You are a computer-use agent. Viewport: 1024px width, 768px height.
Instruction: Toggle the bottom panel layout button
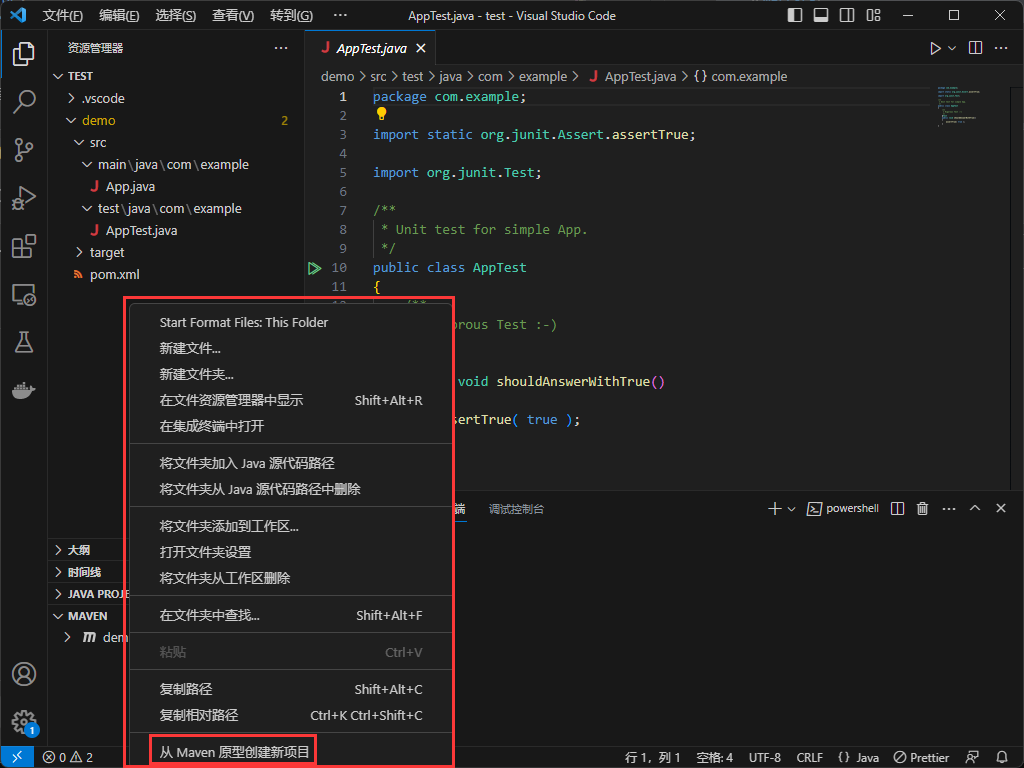point(821,16)
